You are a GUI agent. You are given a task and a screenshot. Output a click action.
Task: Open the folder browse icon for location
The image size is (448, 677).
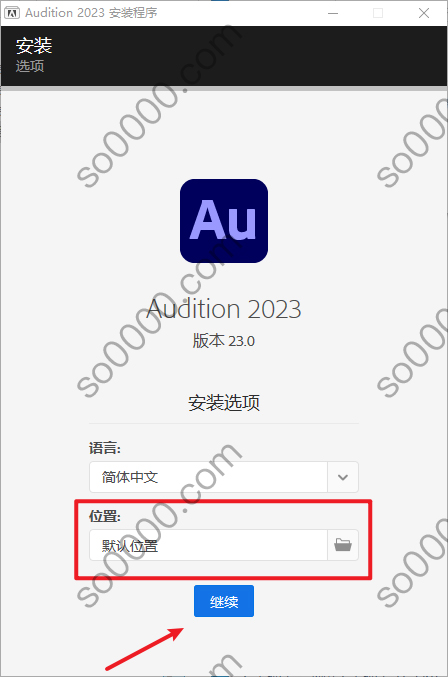click(x=343, y=545)
